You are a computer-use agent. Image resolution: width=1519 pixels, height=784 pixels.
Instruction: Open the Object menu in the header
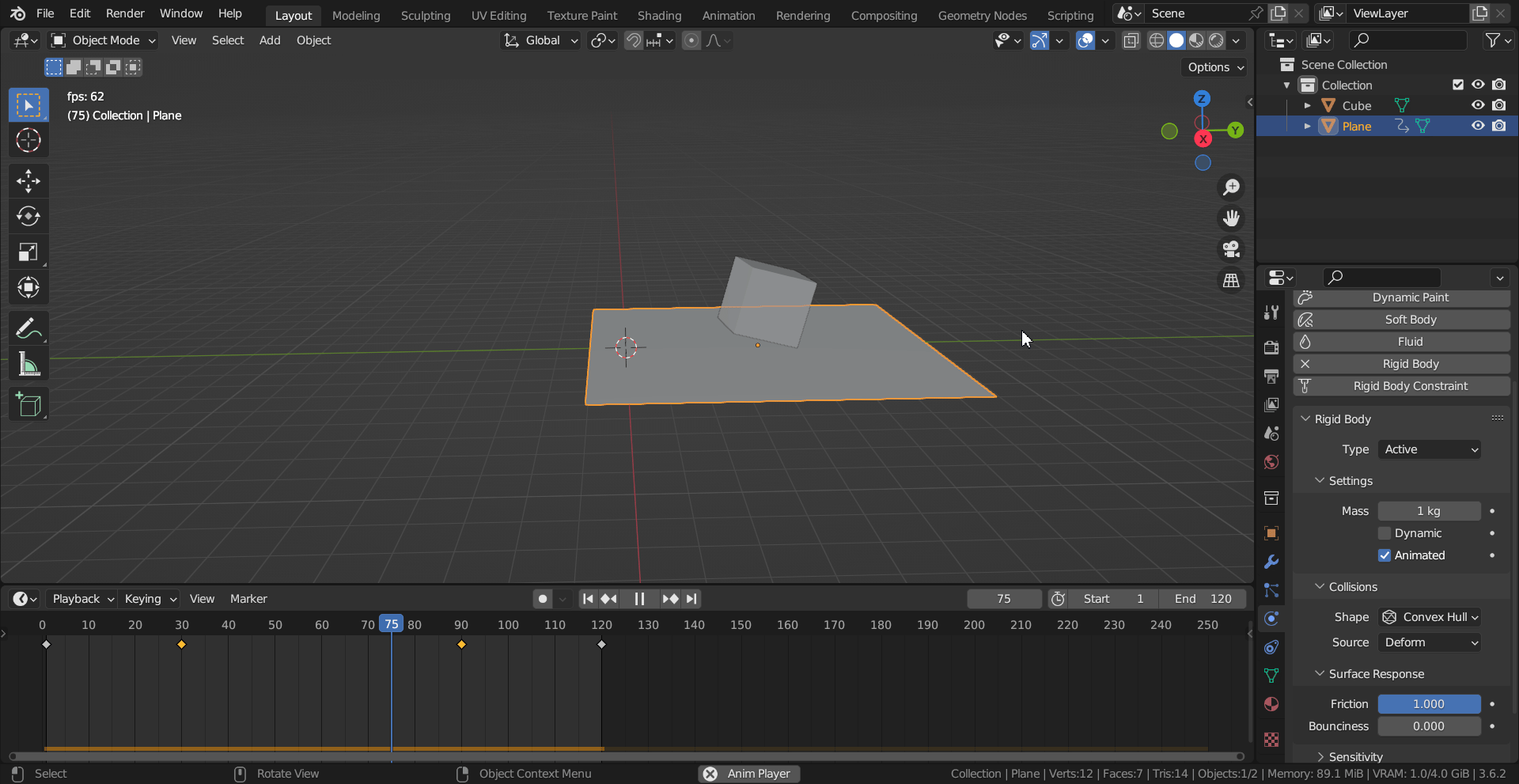[x=313, y=40]
